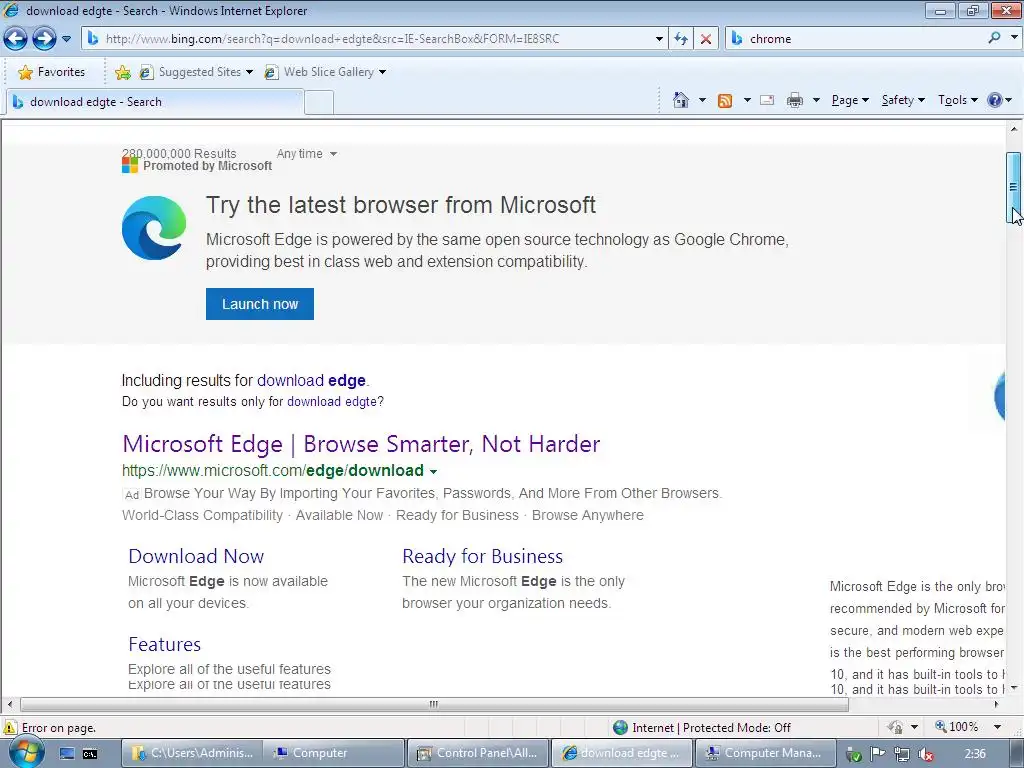Image resolution: width=1024 pixels, height=768 pixels.
Task: Open a new tab with blank tab button
Action: (319, 103)
